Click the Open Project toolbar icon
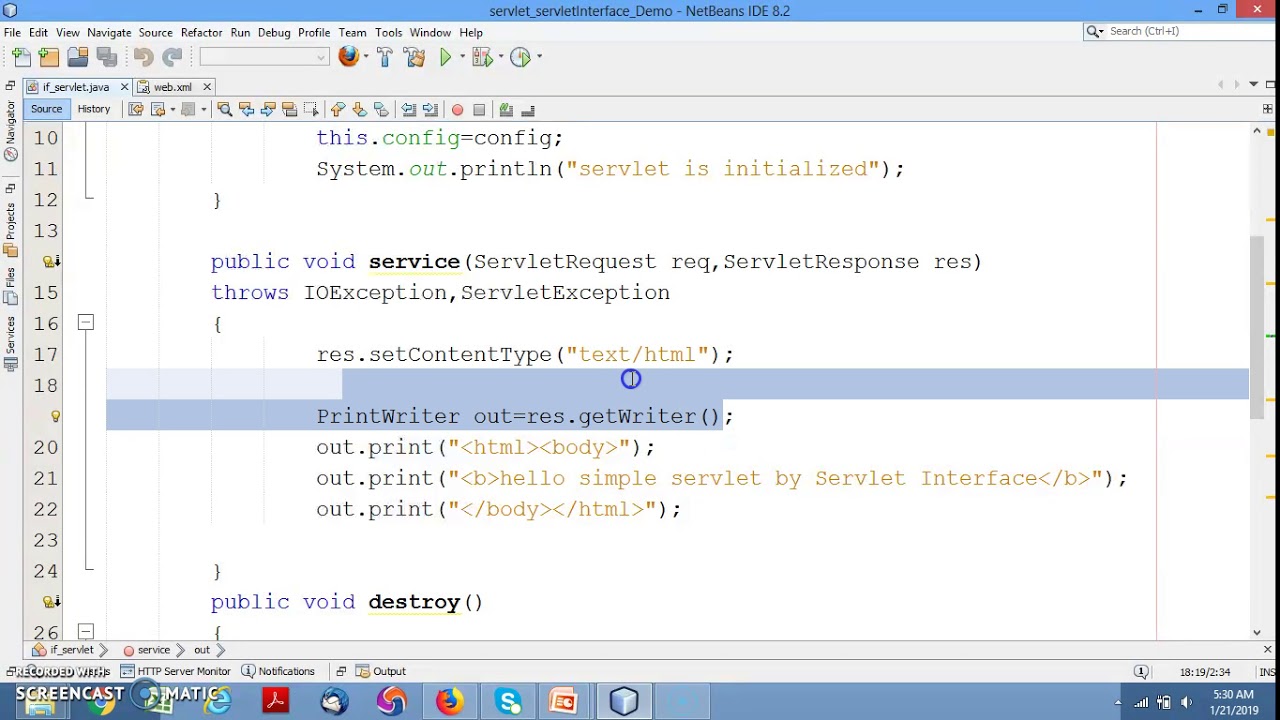Image resolution: width=1280 pixels, height=720 pixels. [x=78, y=57]
